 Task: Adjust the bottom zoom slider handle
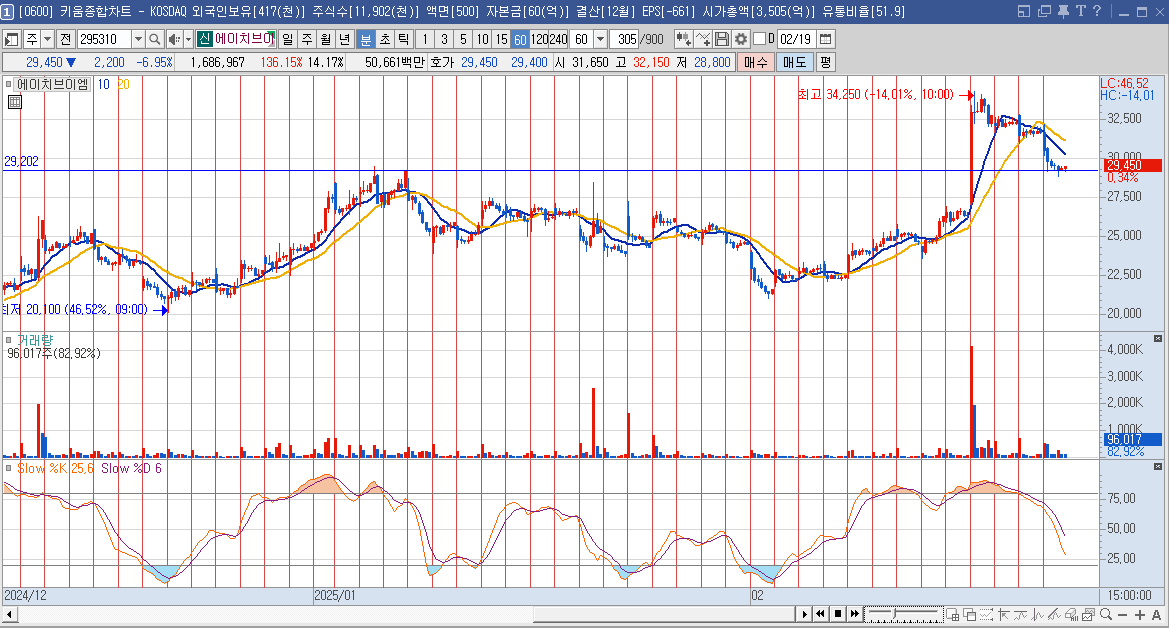pyautogui.click(x=895, y=612)
